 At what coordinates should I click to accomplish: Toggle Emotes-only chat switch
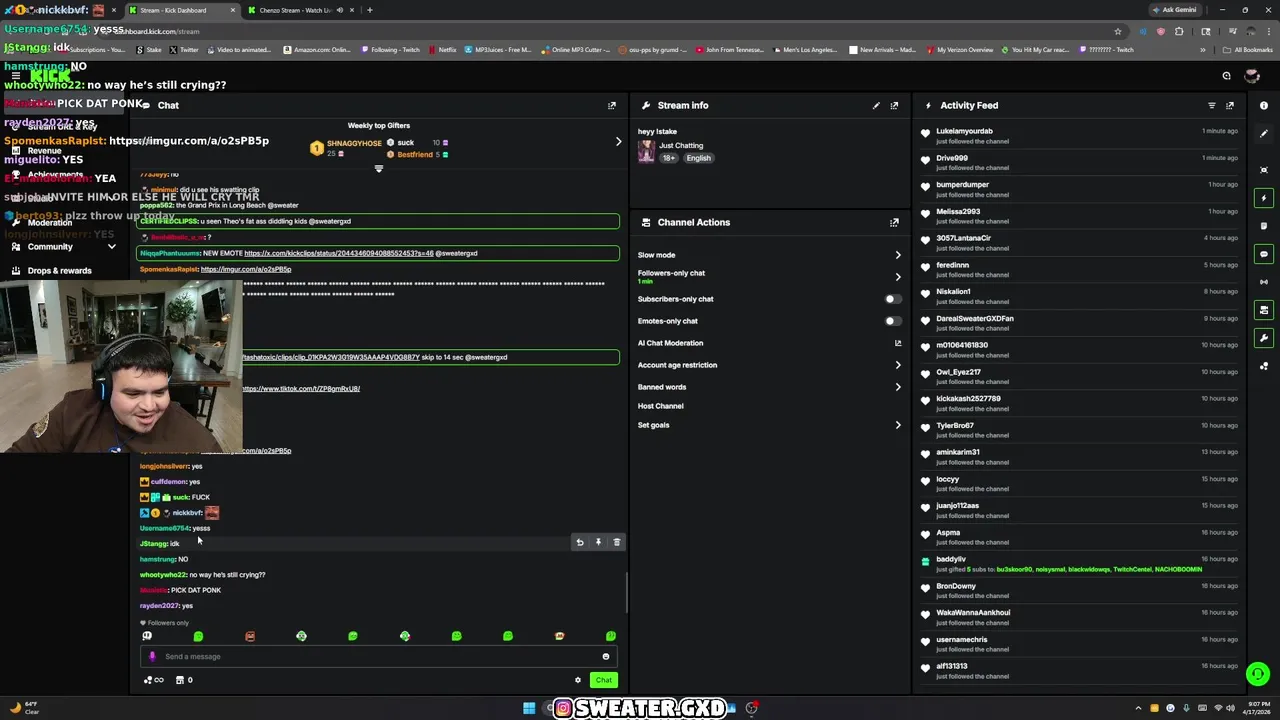click(893, 321)
